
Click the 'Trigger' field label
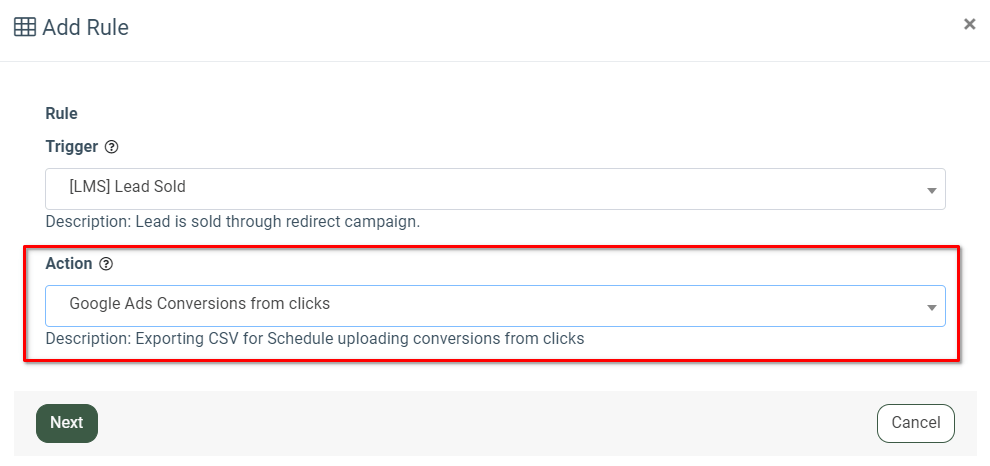pos(72,146)
